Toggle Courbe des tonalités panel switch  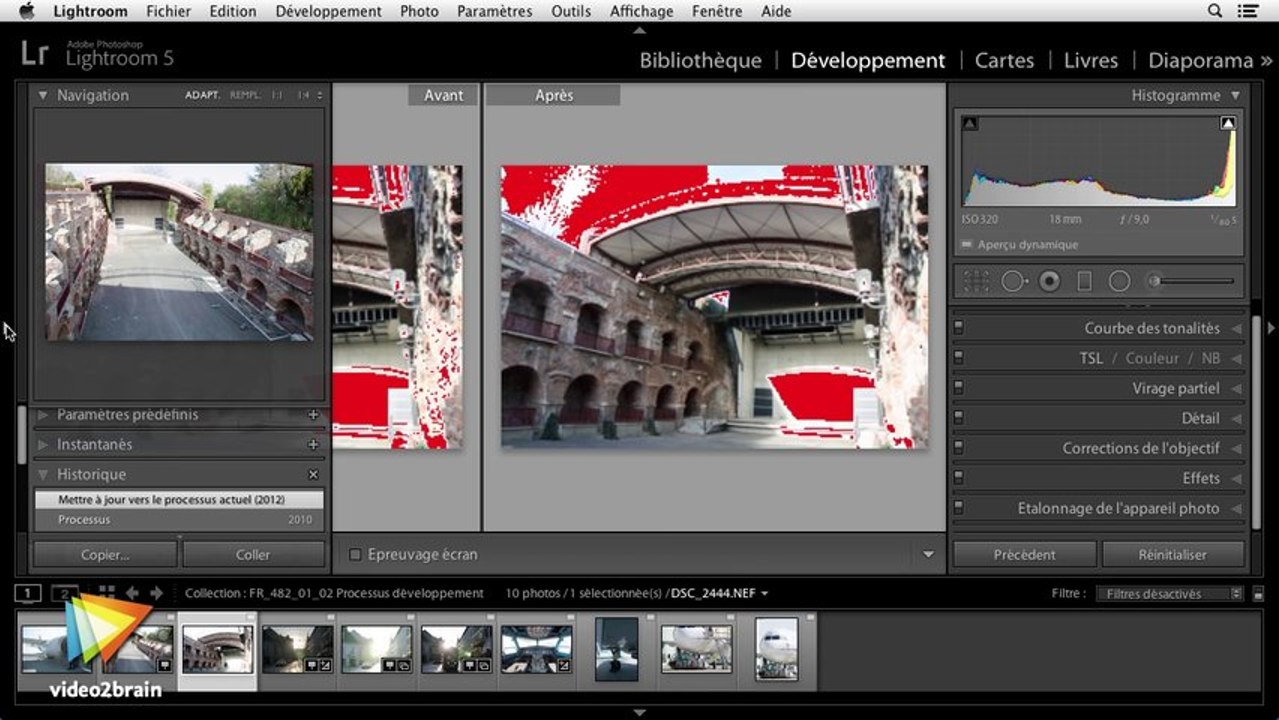(x=958, y=328)
